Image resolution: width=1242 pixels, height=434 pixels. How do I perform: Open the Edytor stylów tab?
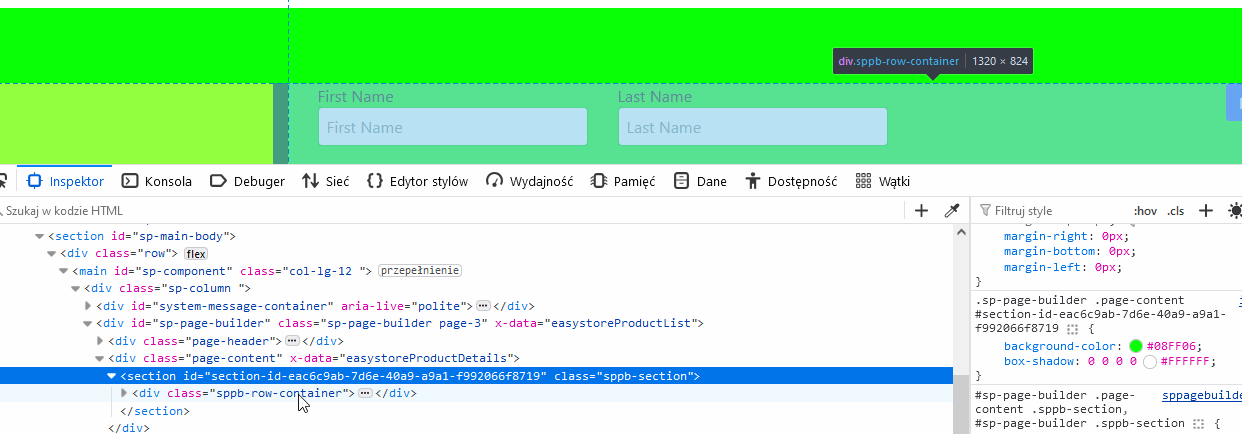(x=417, y=181)
